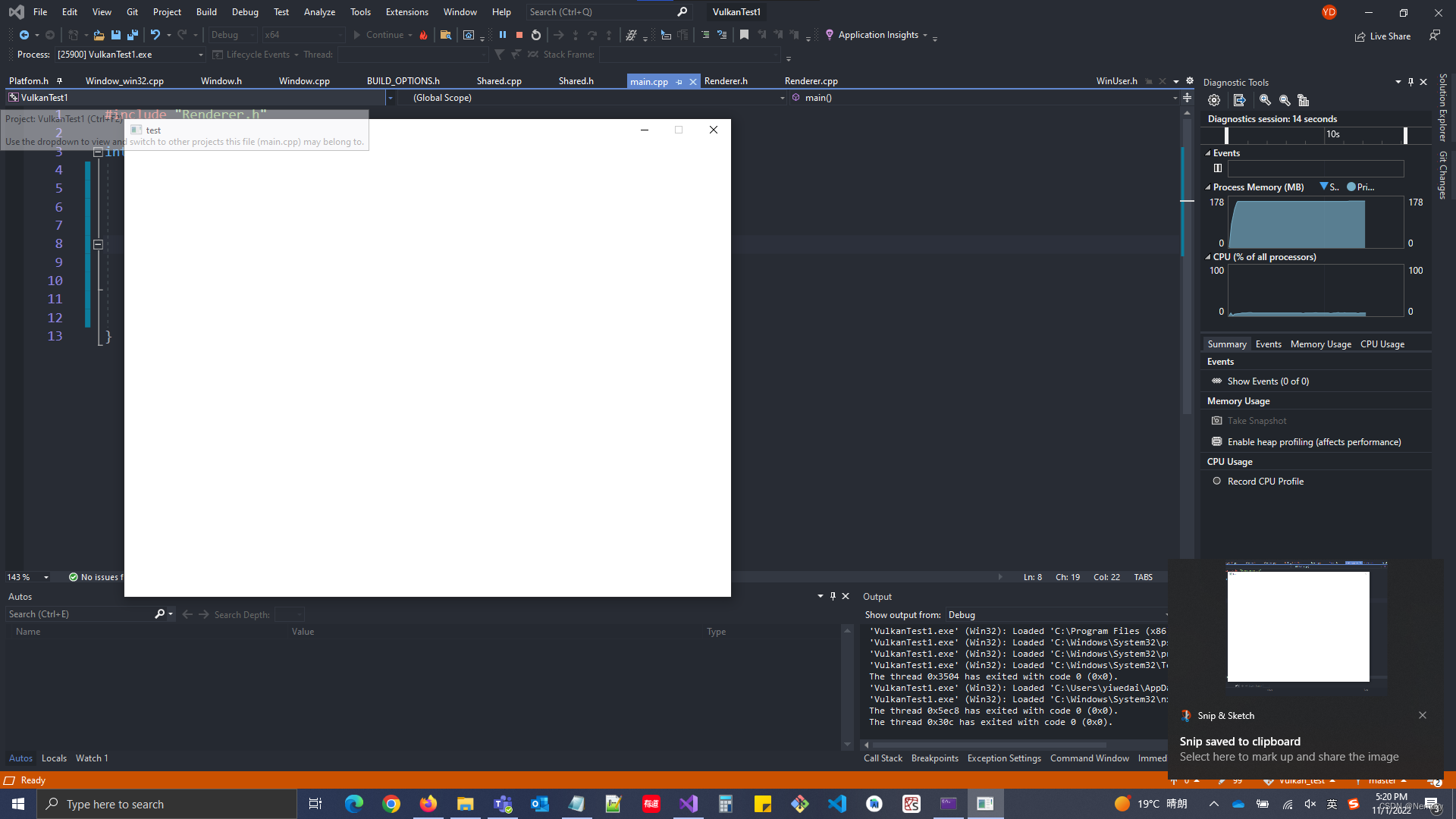Enable the Record CPU Profile option
Viewport: 1456px width, 819px height.
coord(1265,482)
